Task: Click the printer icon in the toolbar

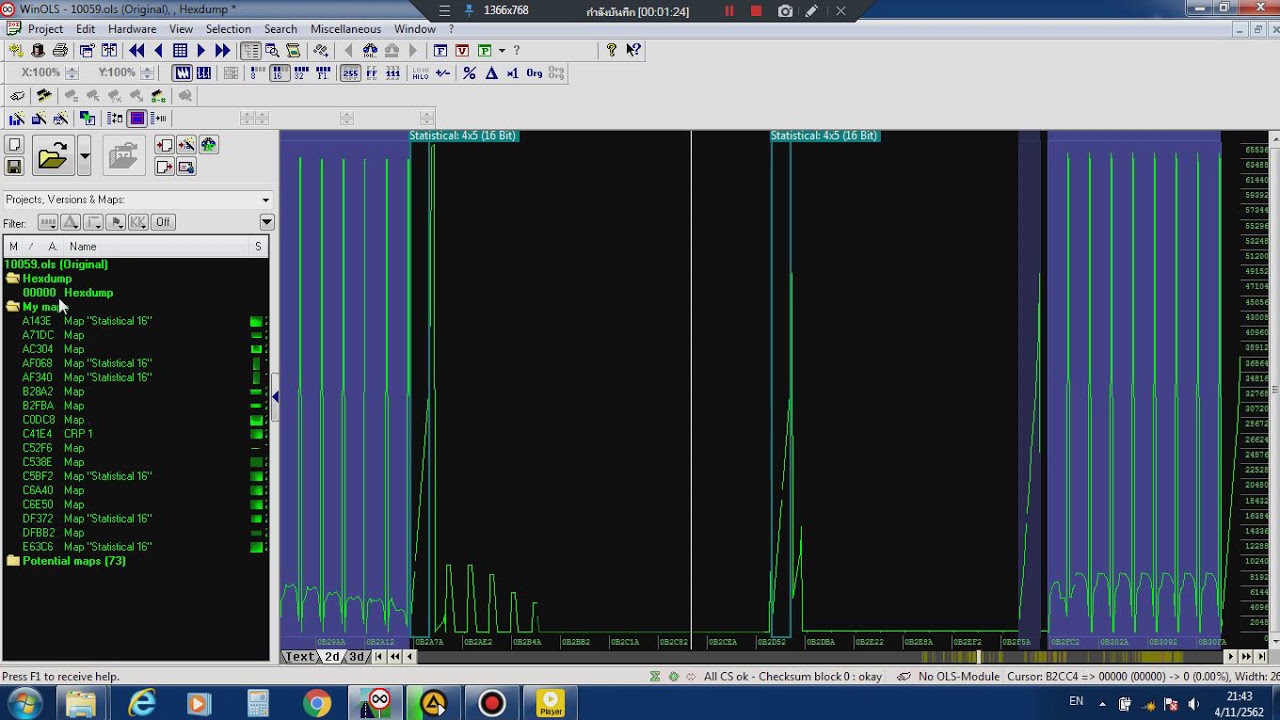Action: tap(60, 50)
